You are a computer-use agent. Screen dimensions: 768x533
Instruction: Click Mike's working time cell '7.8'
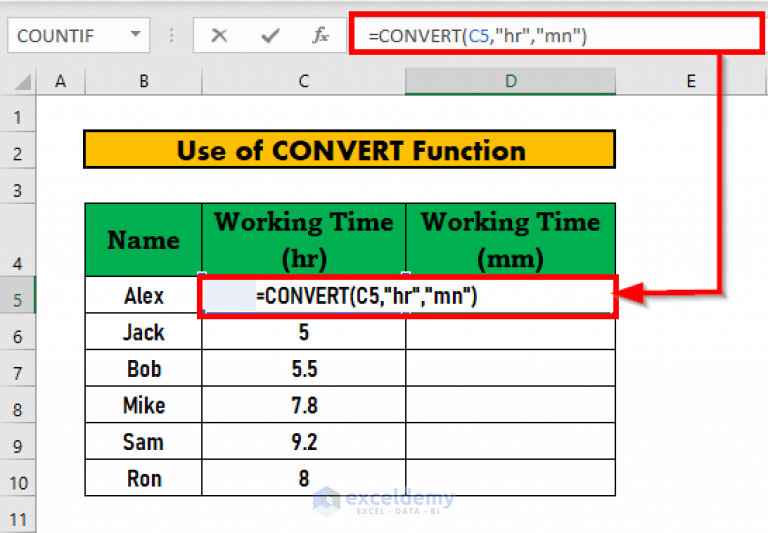coord(304,405)
